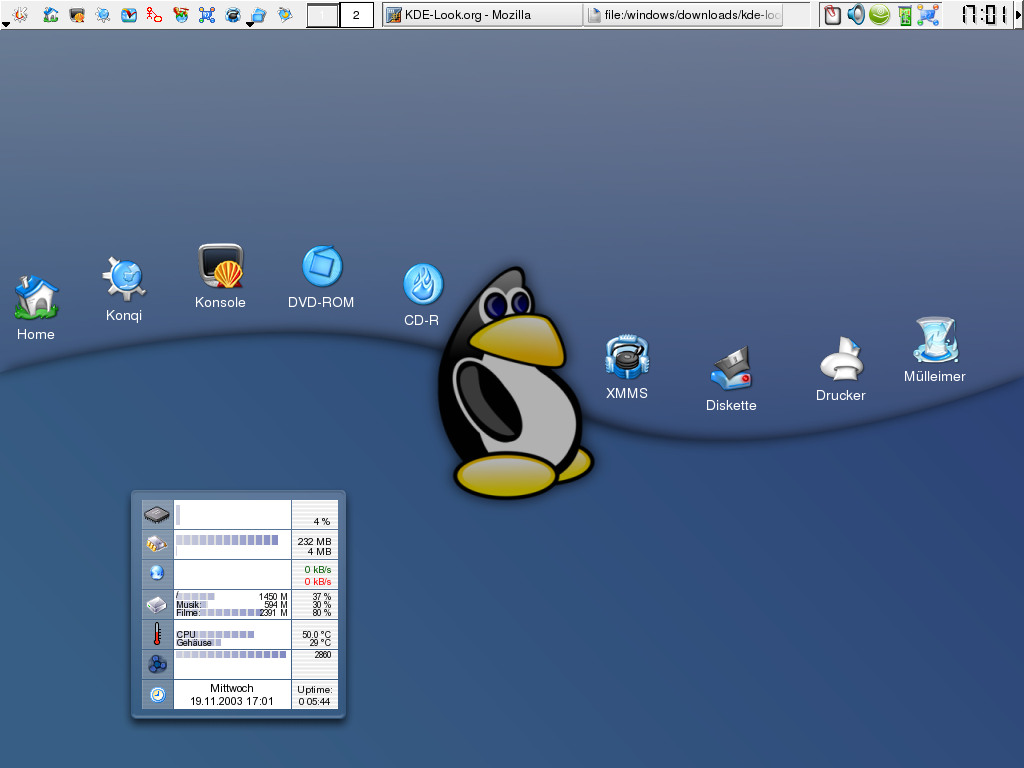Viewport: 1024px width, 768px height.
Task: Launch XMMS from the desktop
Action: point(627,367)
